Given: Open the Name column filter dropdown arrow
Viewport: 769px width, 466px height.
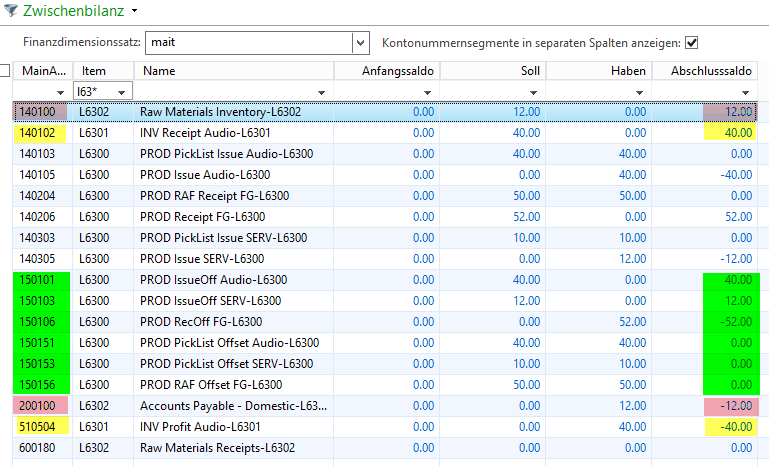Looking at the screenshot, I should tap(321, 92).
